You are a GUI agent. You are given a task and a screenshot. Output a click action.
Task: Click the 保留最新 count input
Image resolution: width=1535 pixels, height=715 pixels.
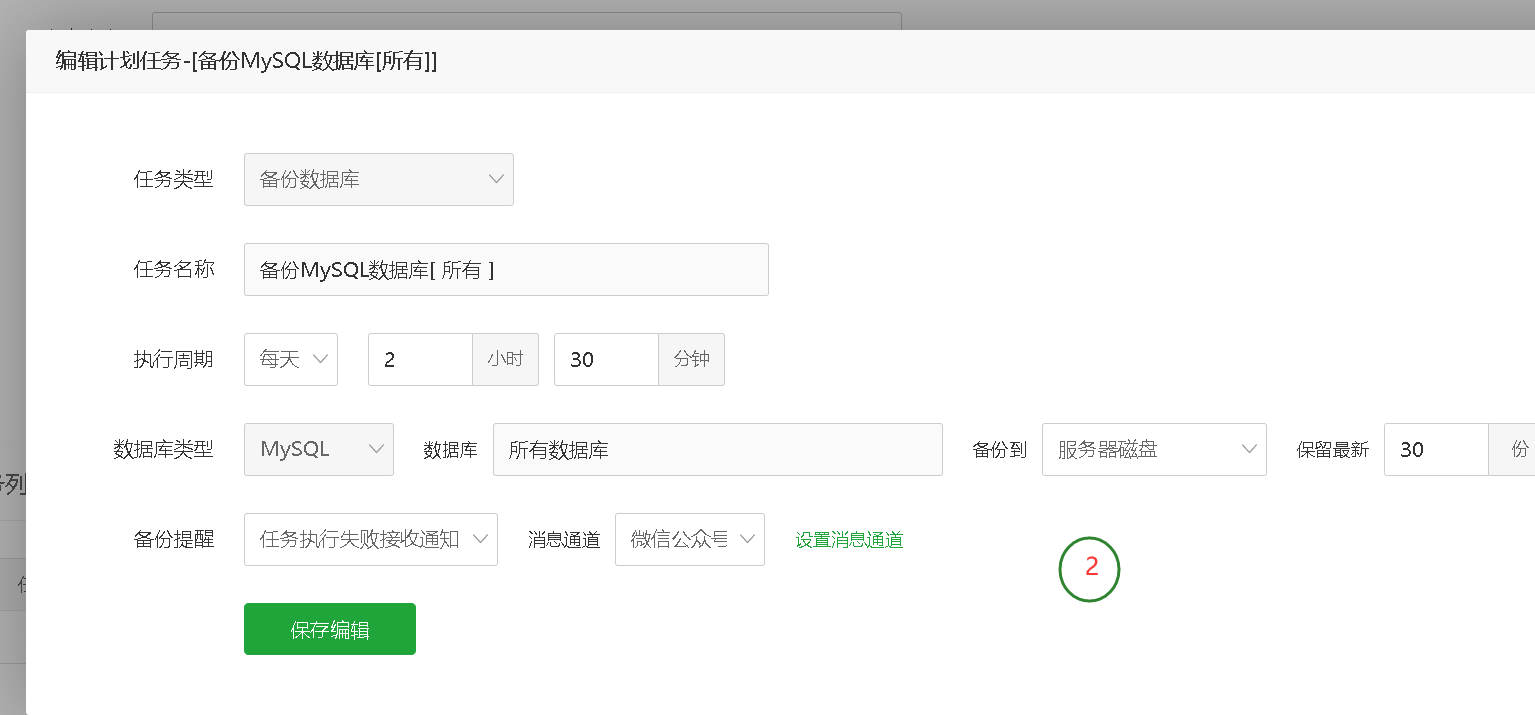[1436, 449]
